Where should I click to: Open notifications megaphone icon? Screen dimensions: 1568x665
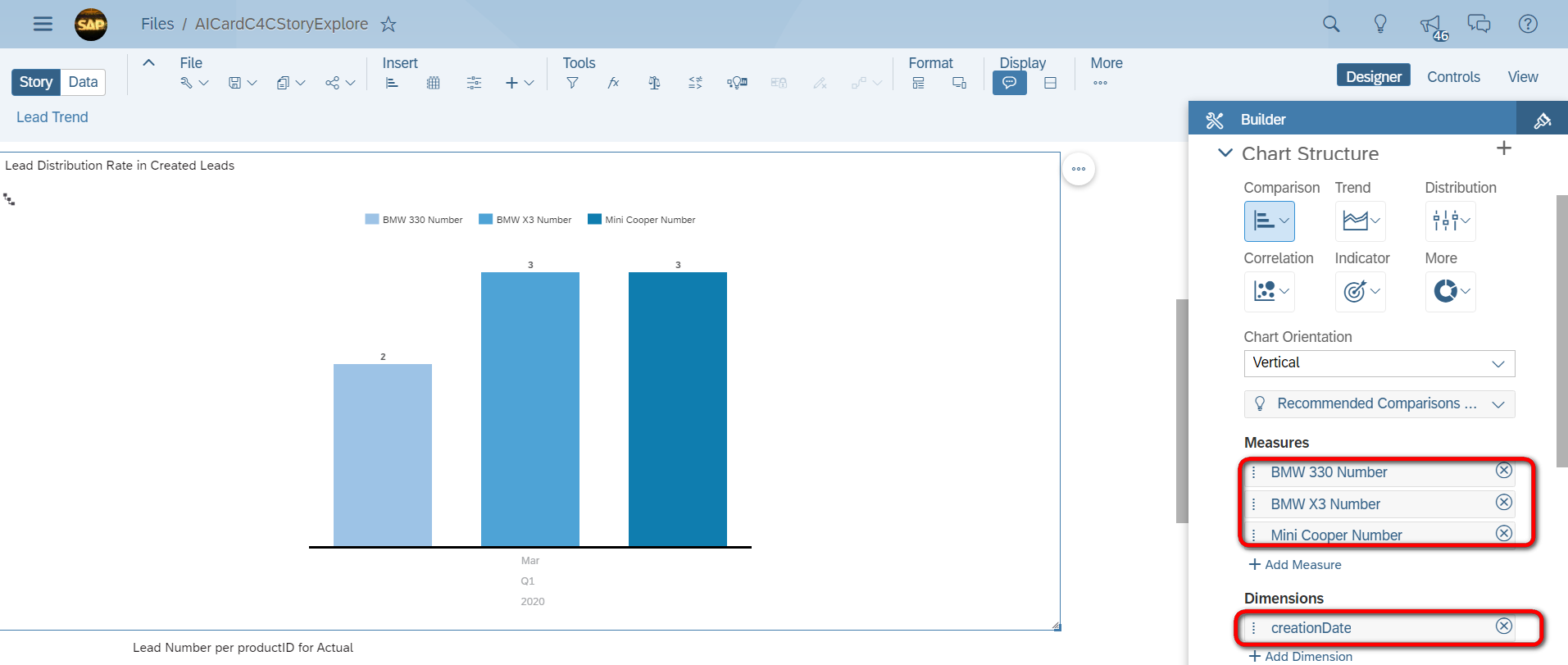click(1431, 25)
